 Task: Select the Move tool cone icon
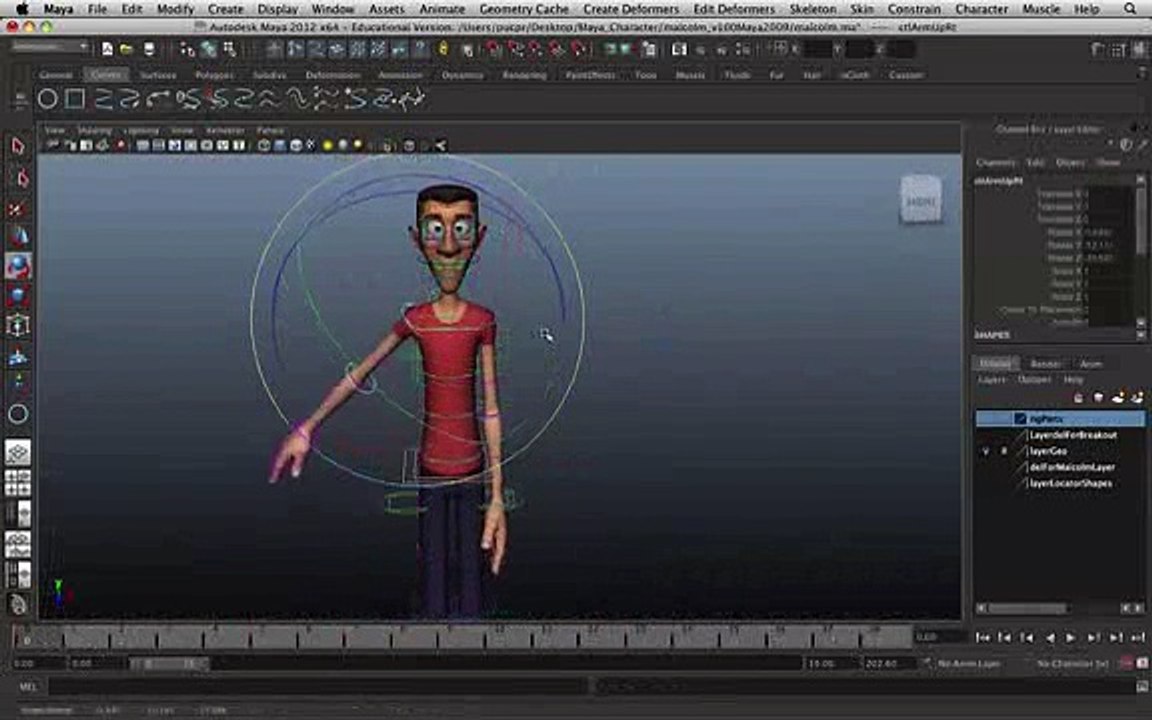18,237
